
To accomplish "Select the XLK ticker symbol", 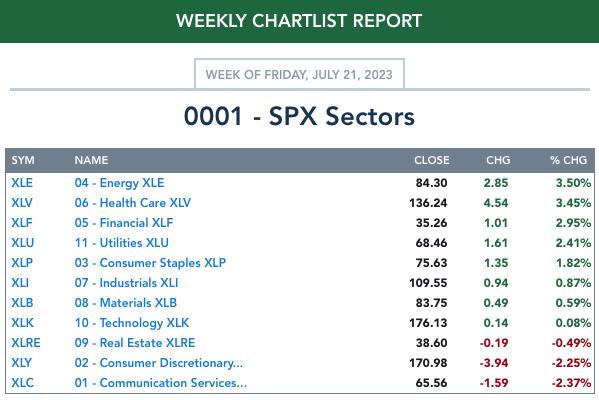I will click(x=22, y=322).
